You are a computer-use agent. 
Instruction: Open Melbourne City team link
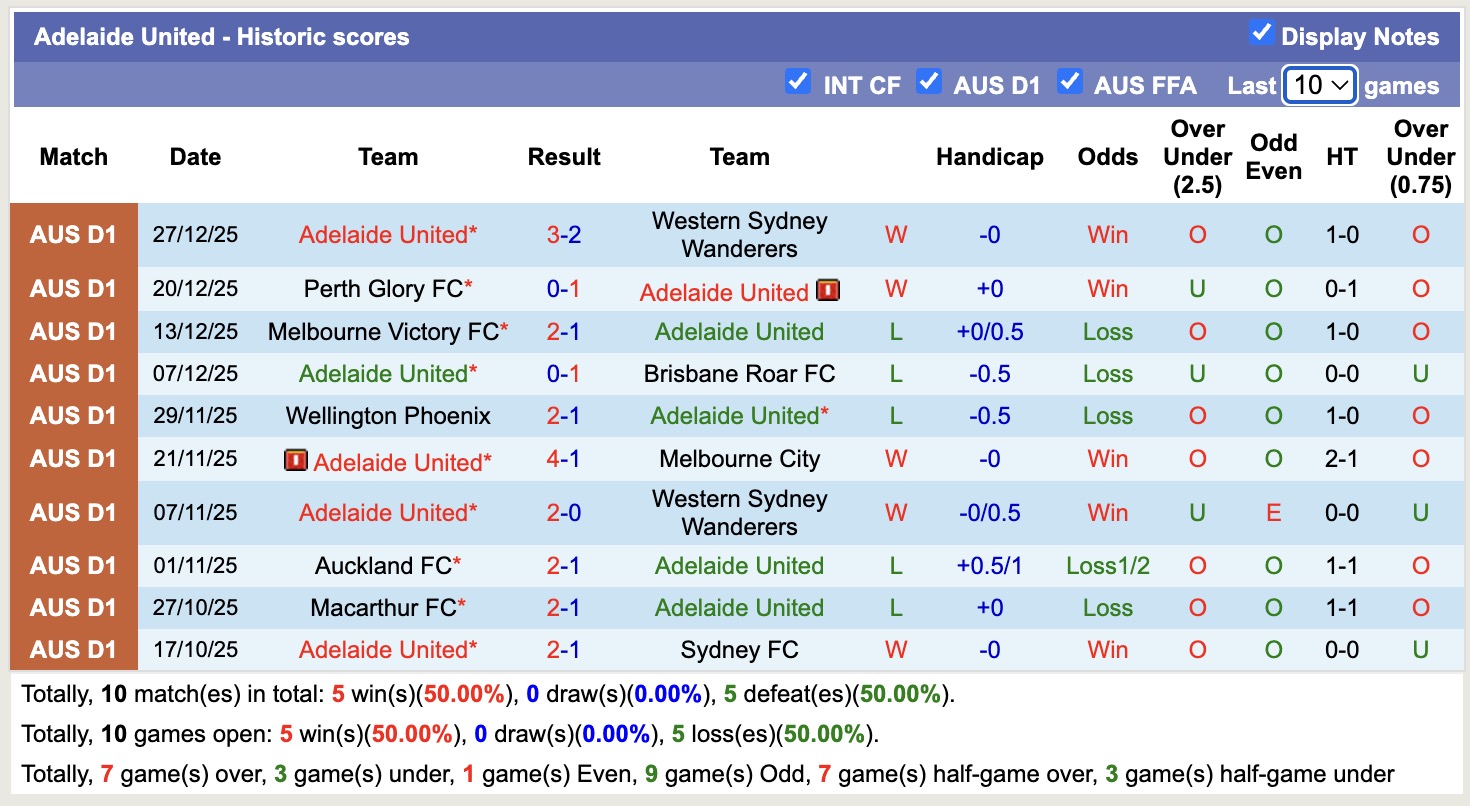pyautogui.click(x=739, y=459)
